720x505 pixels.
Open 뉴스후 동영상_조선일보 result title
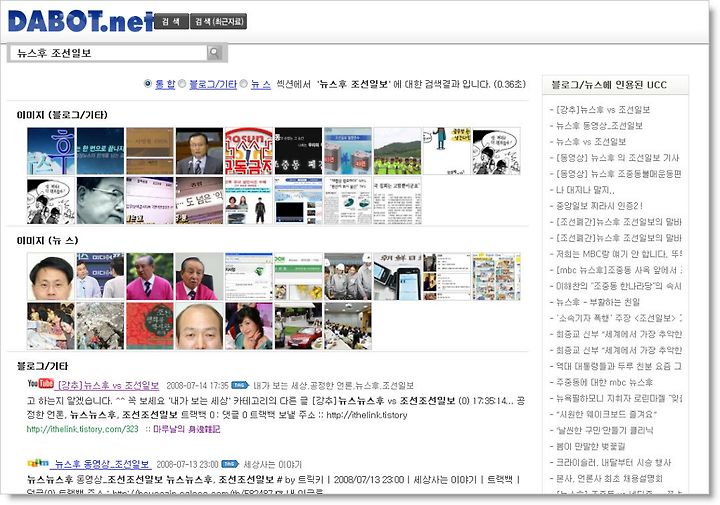click(x=102, y=464)
